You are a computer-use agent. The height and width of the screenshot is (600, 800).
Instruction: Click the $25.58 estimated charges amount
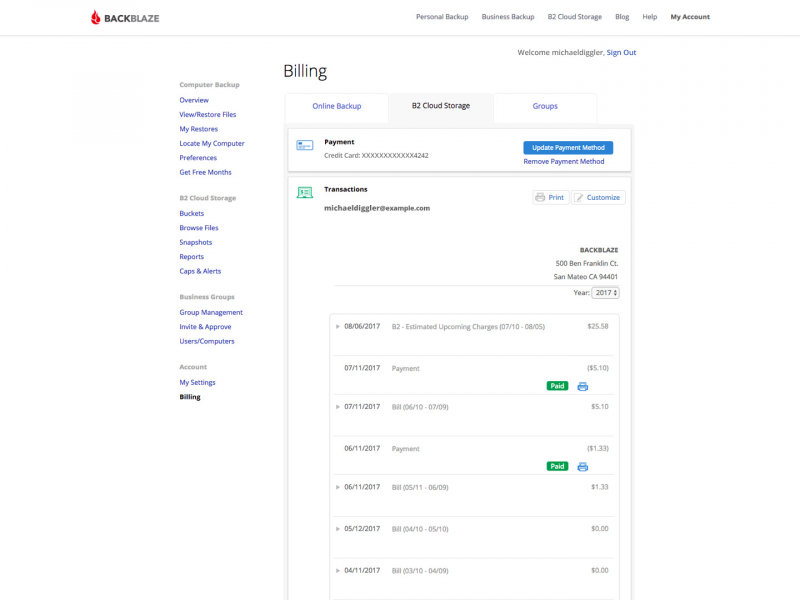click(x=597, y=327)
